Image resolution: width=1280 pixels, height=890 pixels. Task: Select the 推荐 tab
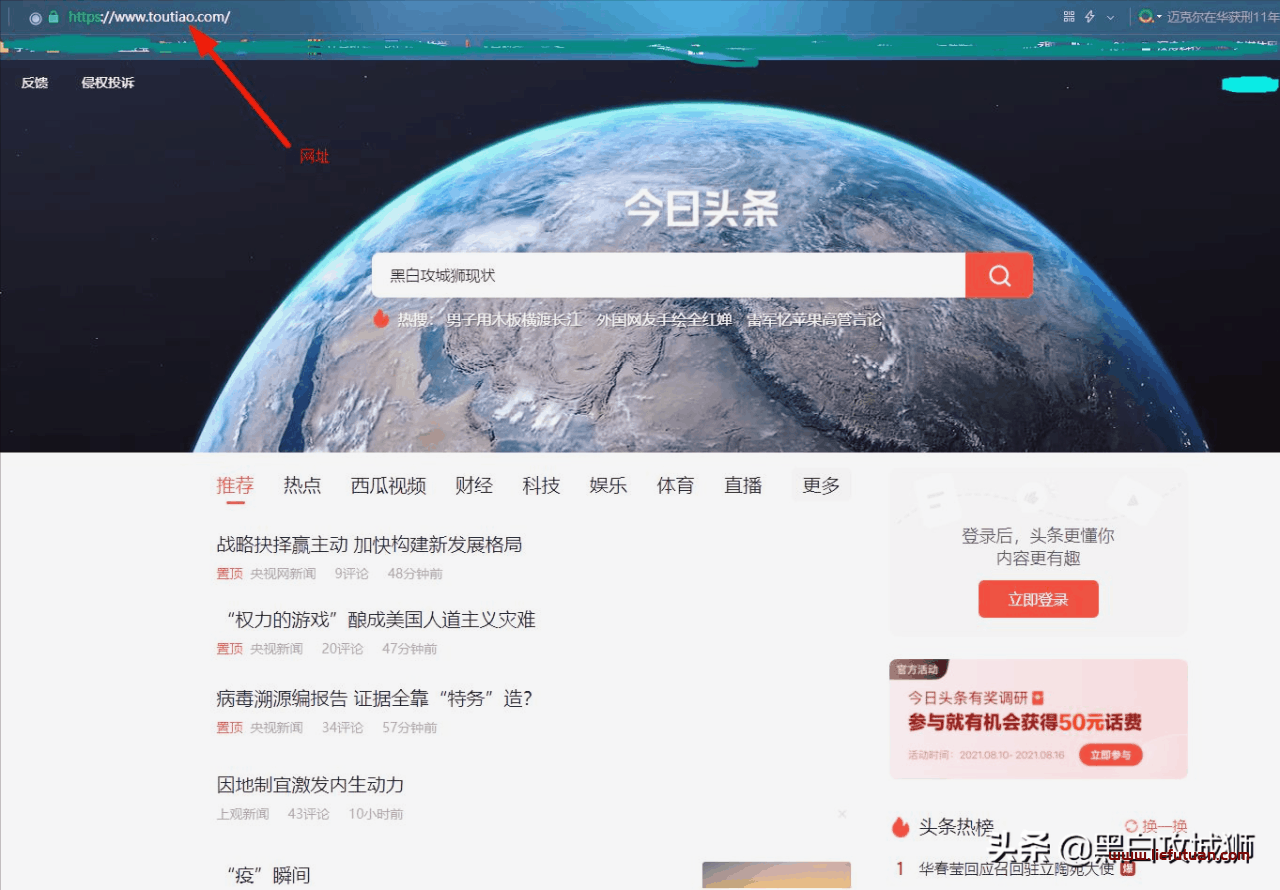235,486
